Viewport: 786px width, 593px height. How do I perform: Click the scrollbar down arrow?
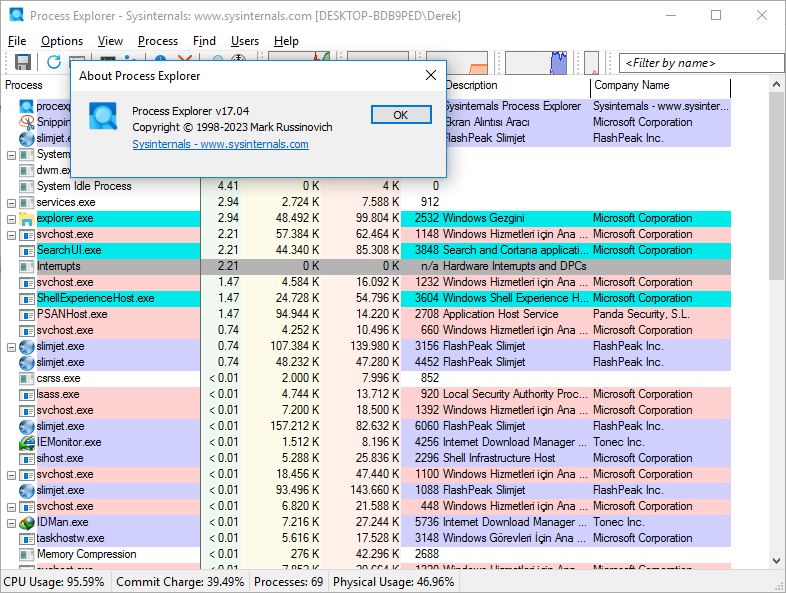pos(776,561)
